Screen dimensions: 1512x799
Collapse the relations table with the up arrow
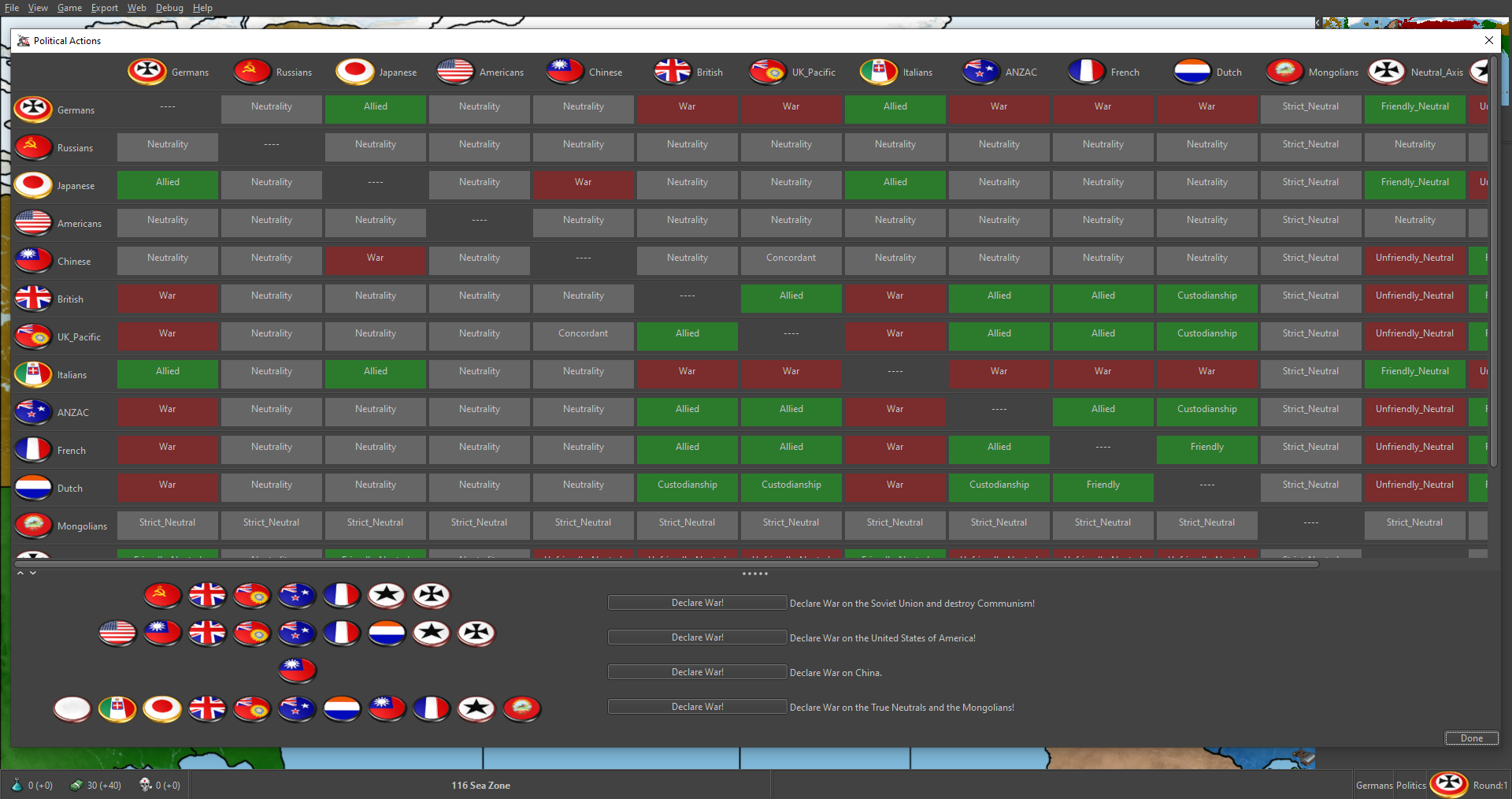click(20, 573)
